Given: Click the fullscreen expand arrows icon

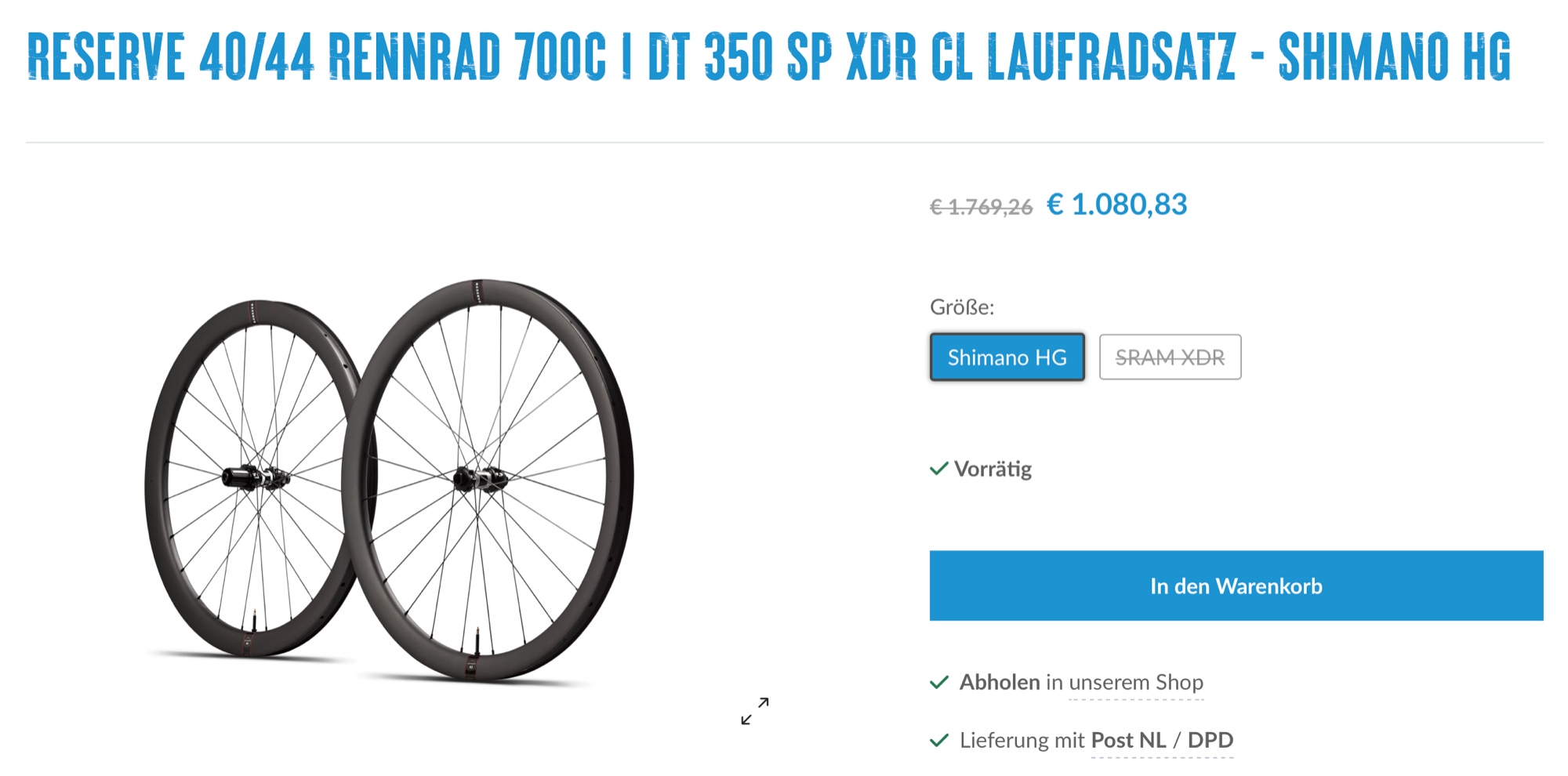Looking at the screenshot, I should click(755, 711).
